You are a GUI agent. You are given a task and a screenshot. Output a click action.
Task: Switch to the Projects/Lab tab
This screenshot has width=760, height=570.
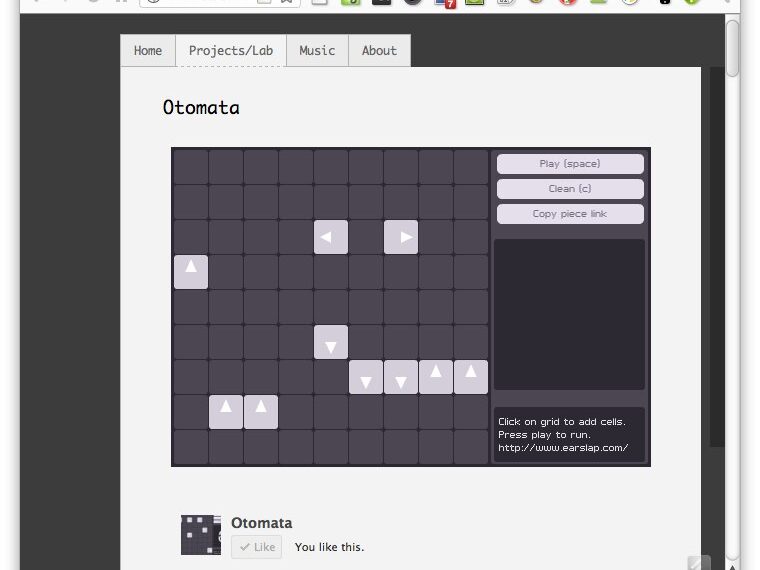(x=231, y=51)
